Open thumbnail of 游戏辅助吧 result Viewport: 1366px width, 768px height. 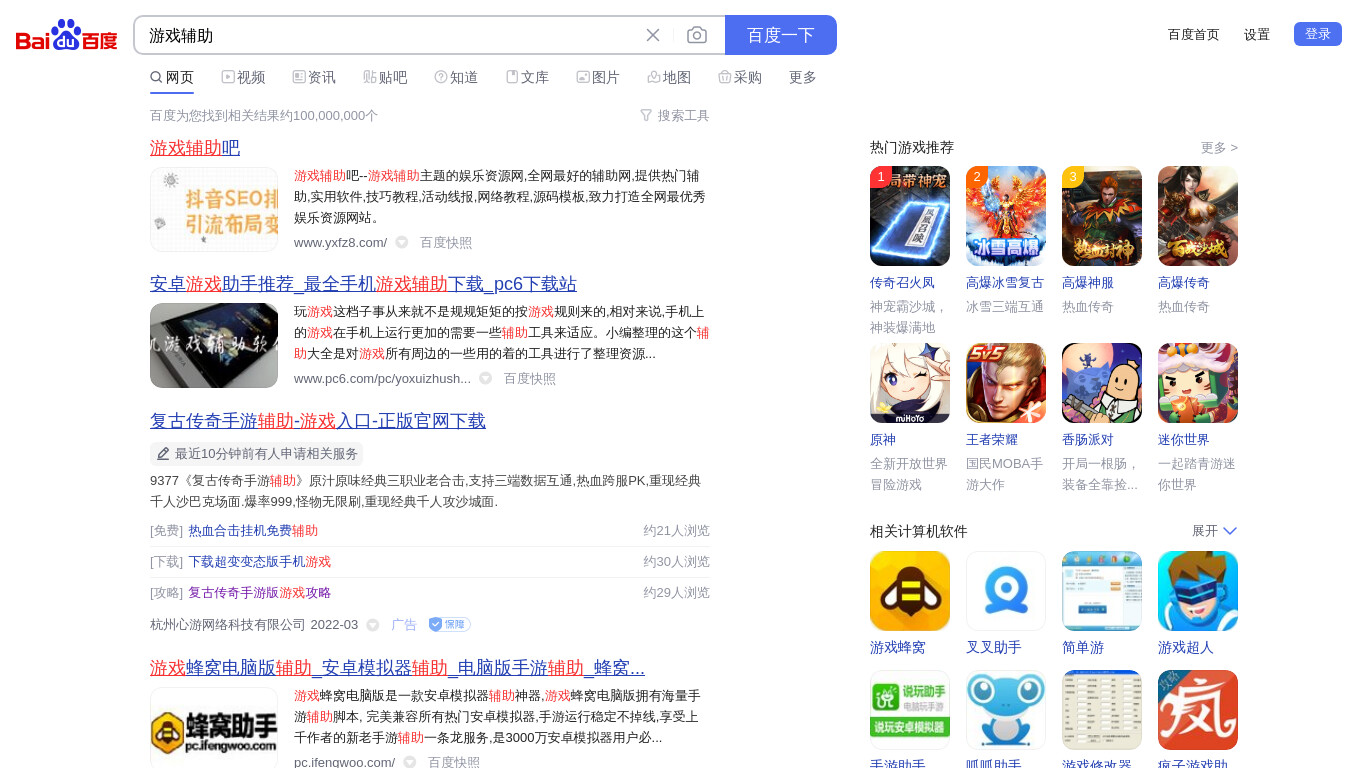point(214,209)
